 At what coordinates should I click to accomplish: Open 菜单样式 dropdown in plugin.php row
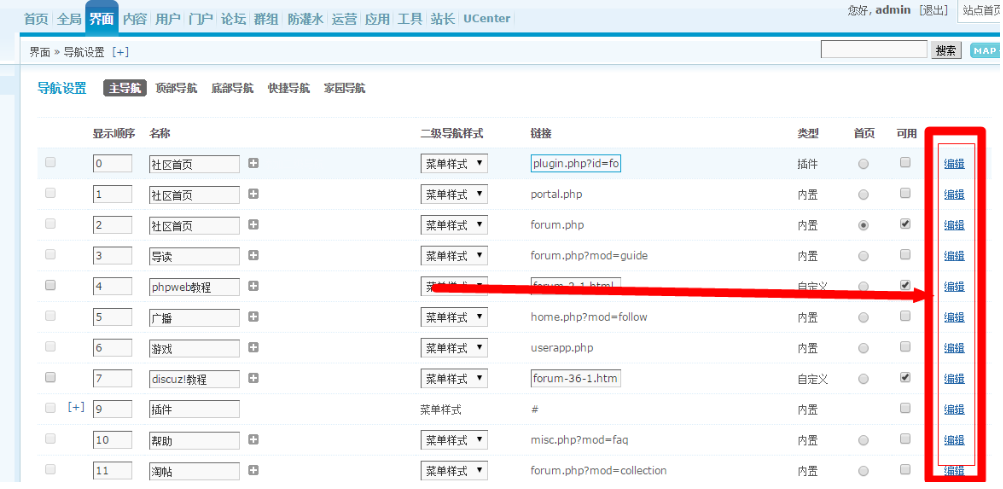[454, 164]
